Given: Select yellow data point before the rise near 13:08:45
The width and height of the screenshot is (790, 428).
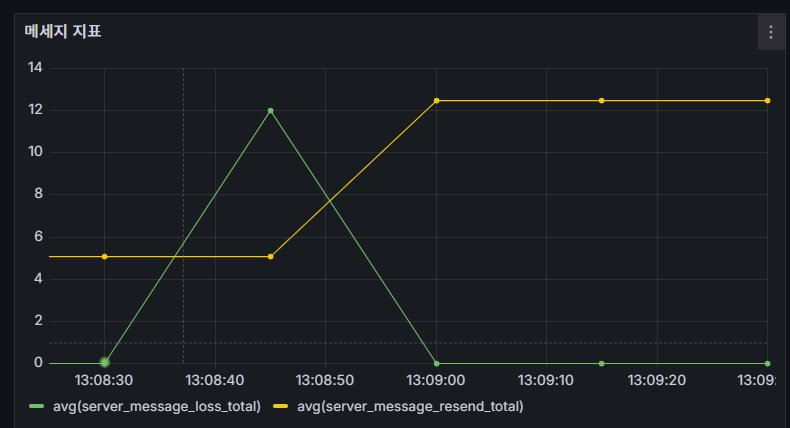Looking at the screenshot, I should [270, 257].
